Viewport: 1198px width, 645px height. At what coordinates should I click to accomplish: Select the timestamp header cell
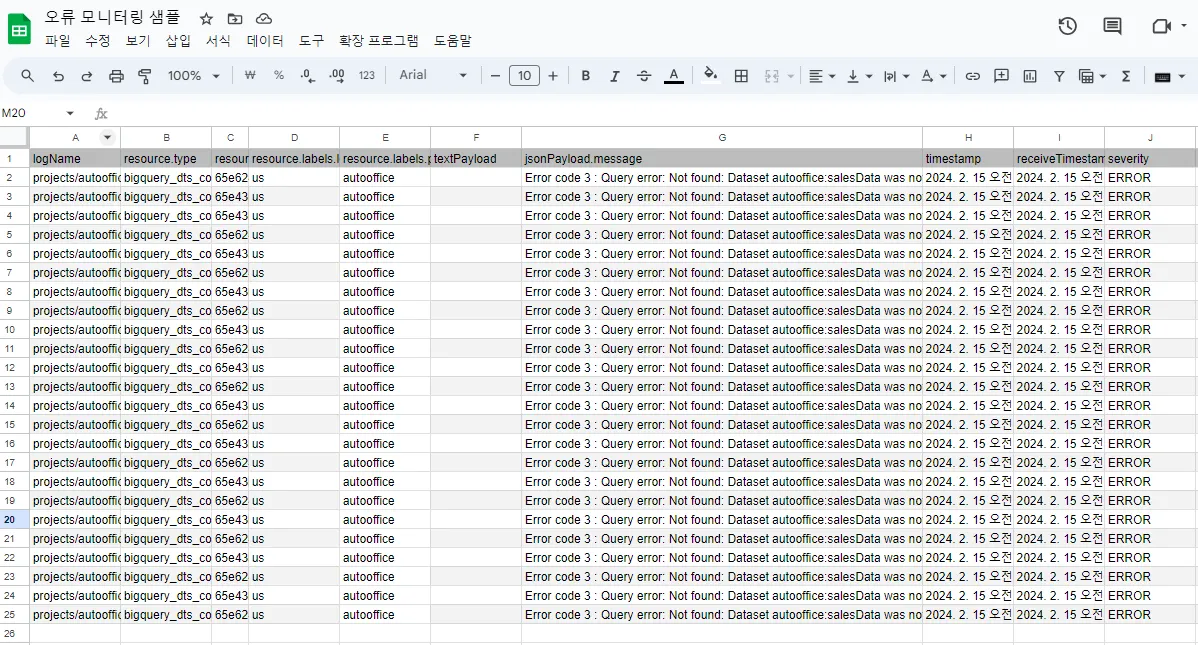pos(968,159)
